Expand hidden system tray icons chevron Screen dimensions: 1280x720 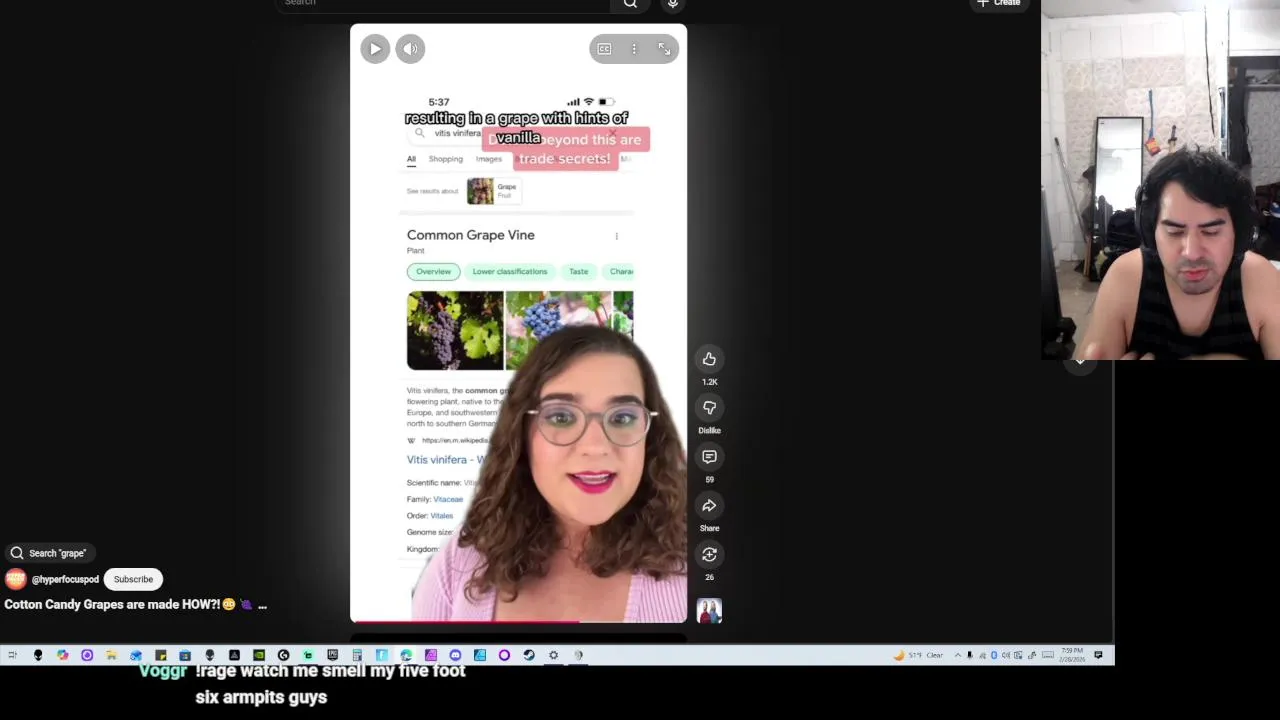(x=958, y=655)
